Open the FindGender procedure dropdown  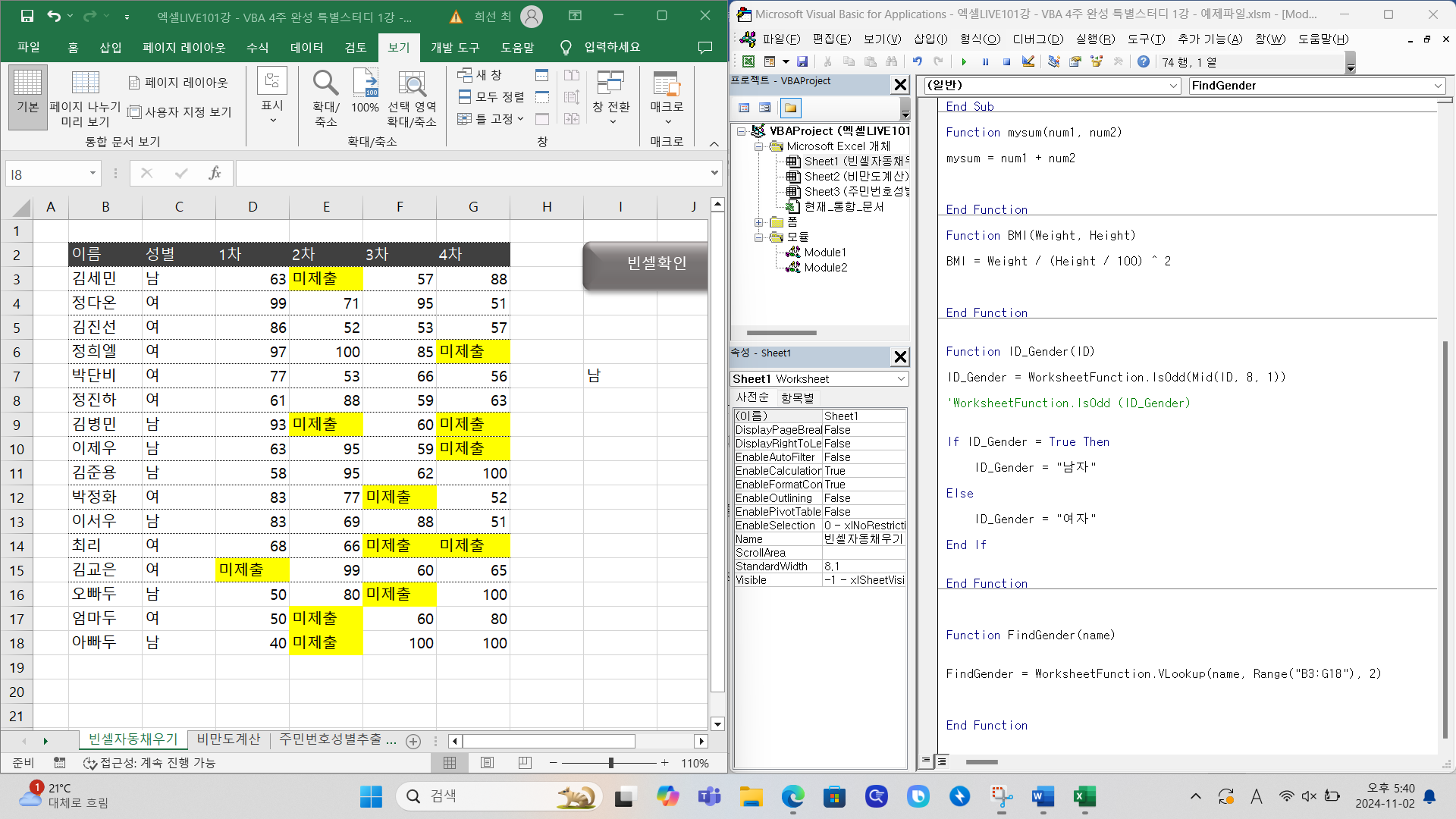coord(1438,86)
